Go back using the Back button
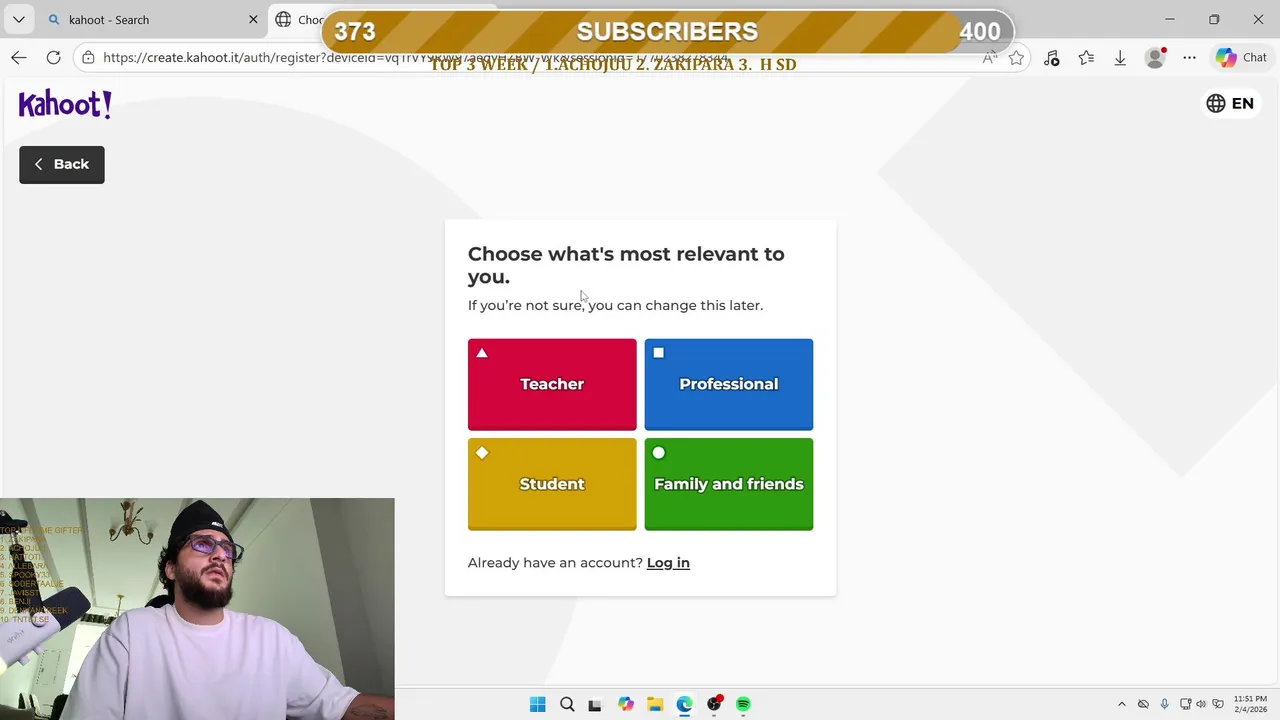1280x720 pixels. tap(61, 164)
